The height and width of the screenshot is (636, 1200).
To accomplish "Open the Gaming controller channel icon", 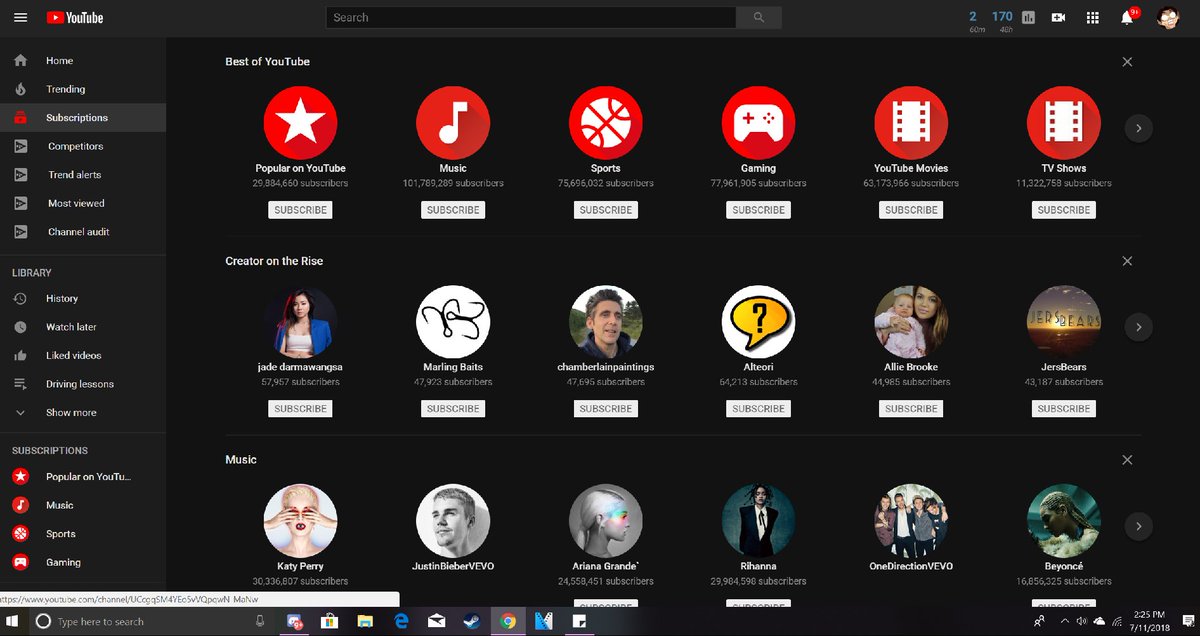I will (759, 122).
